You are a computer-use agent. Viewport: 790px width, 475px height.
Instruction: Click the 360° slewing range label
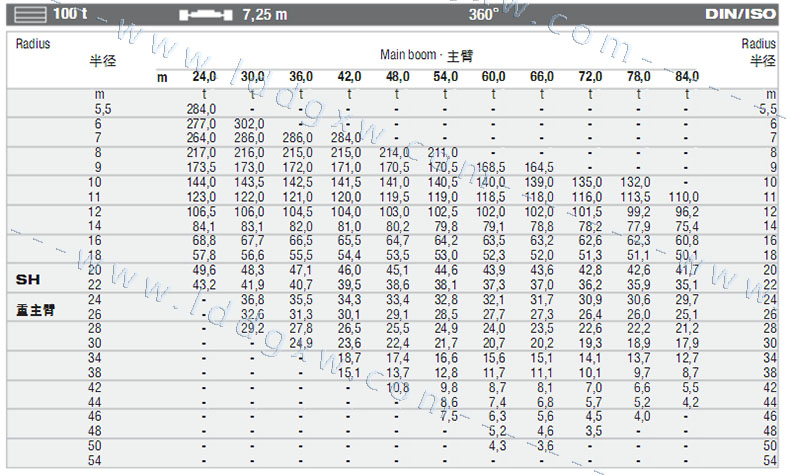point(484,14)
